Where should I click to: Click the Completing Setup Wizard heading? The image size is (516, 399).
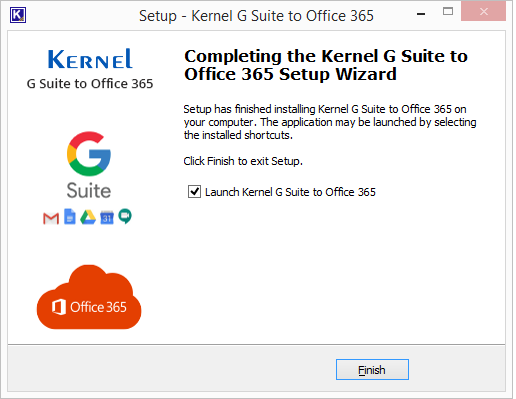click(326, 65)
